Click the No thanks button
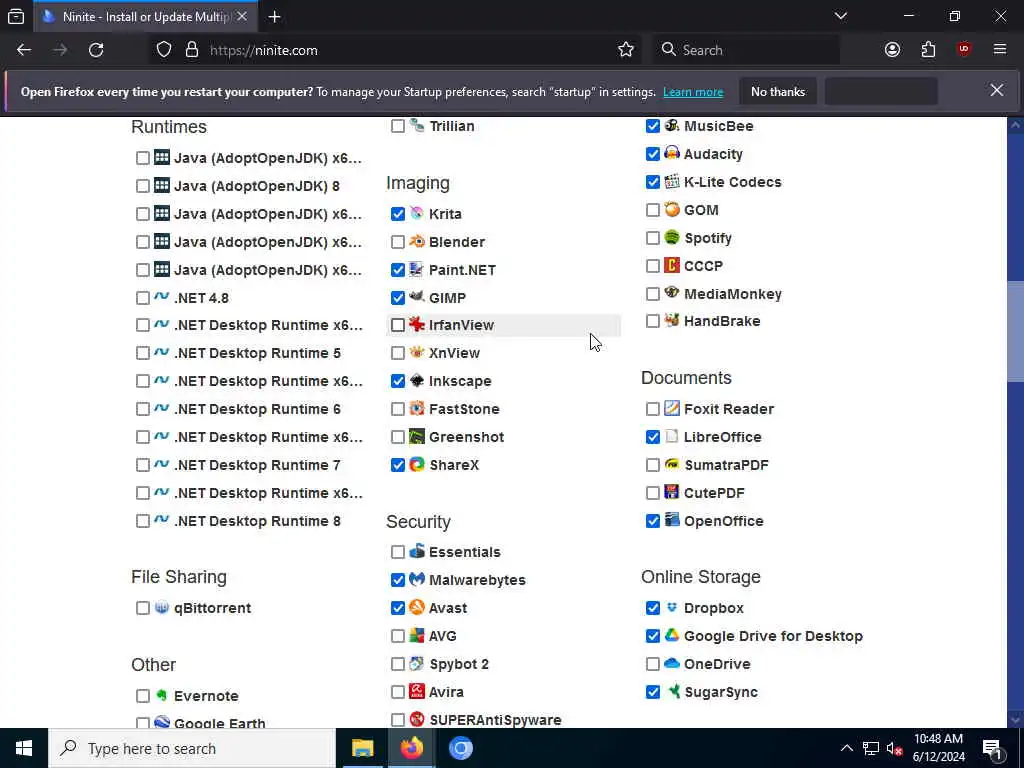The width and height of the screenshot is (1024, 768). (x=778, y=91)
